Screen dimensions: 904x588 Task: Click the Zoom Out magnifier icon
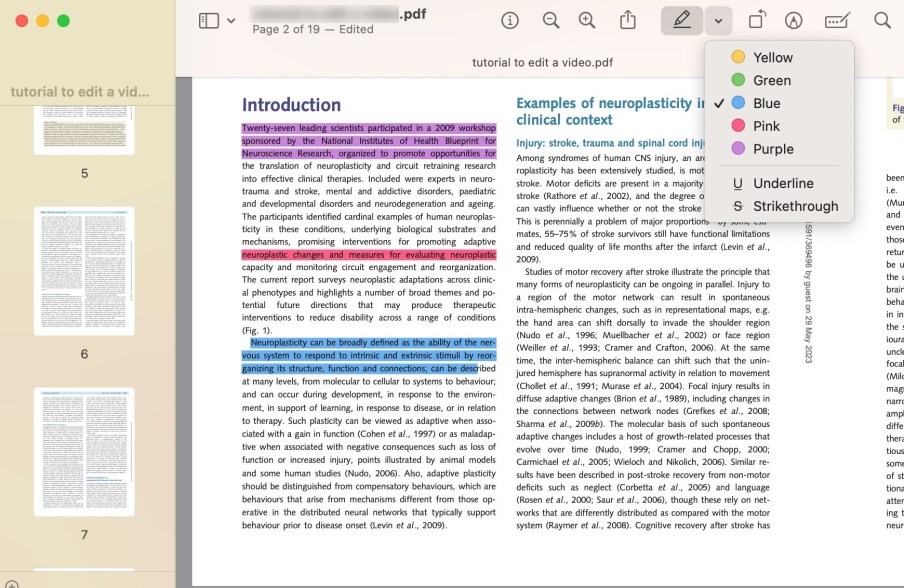[x=551, y=20]
